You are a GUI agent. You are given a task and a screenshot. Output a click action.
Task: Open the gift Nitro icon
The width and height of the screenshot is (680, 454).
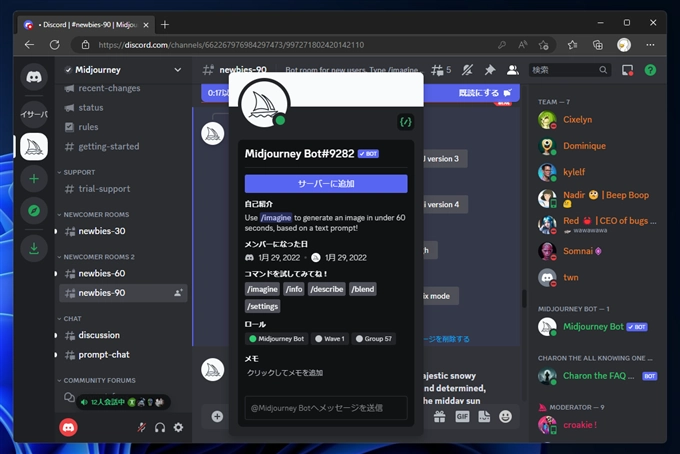439,417
